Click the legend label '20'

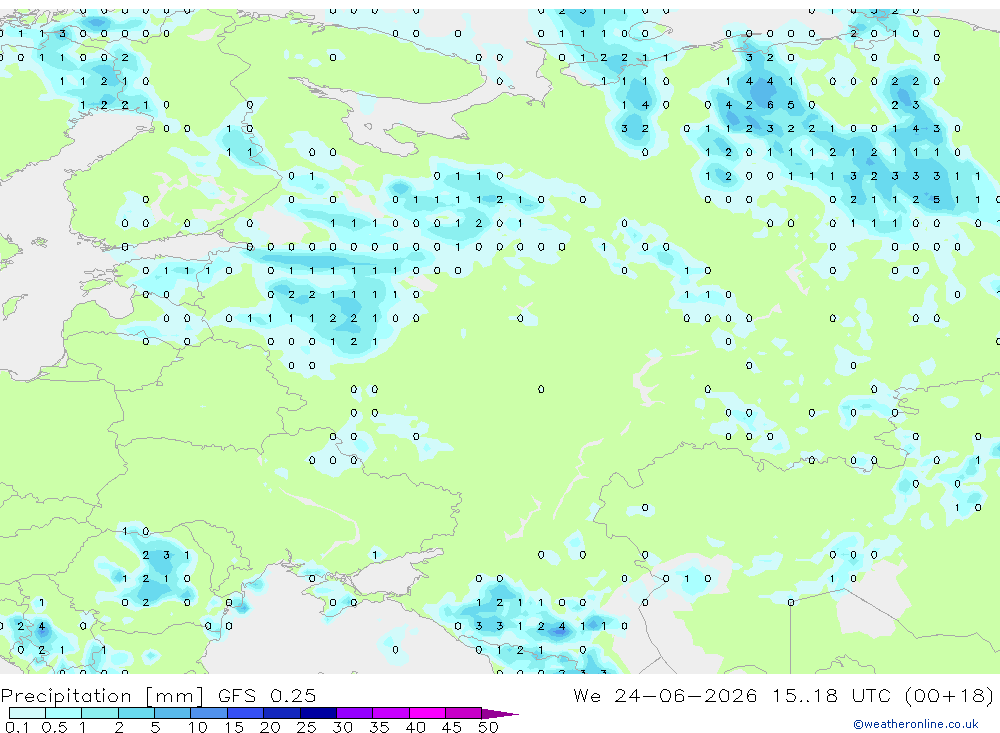270,727
